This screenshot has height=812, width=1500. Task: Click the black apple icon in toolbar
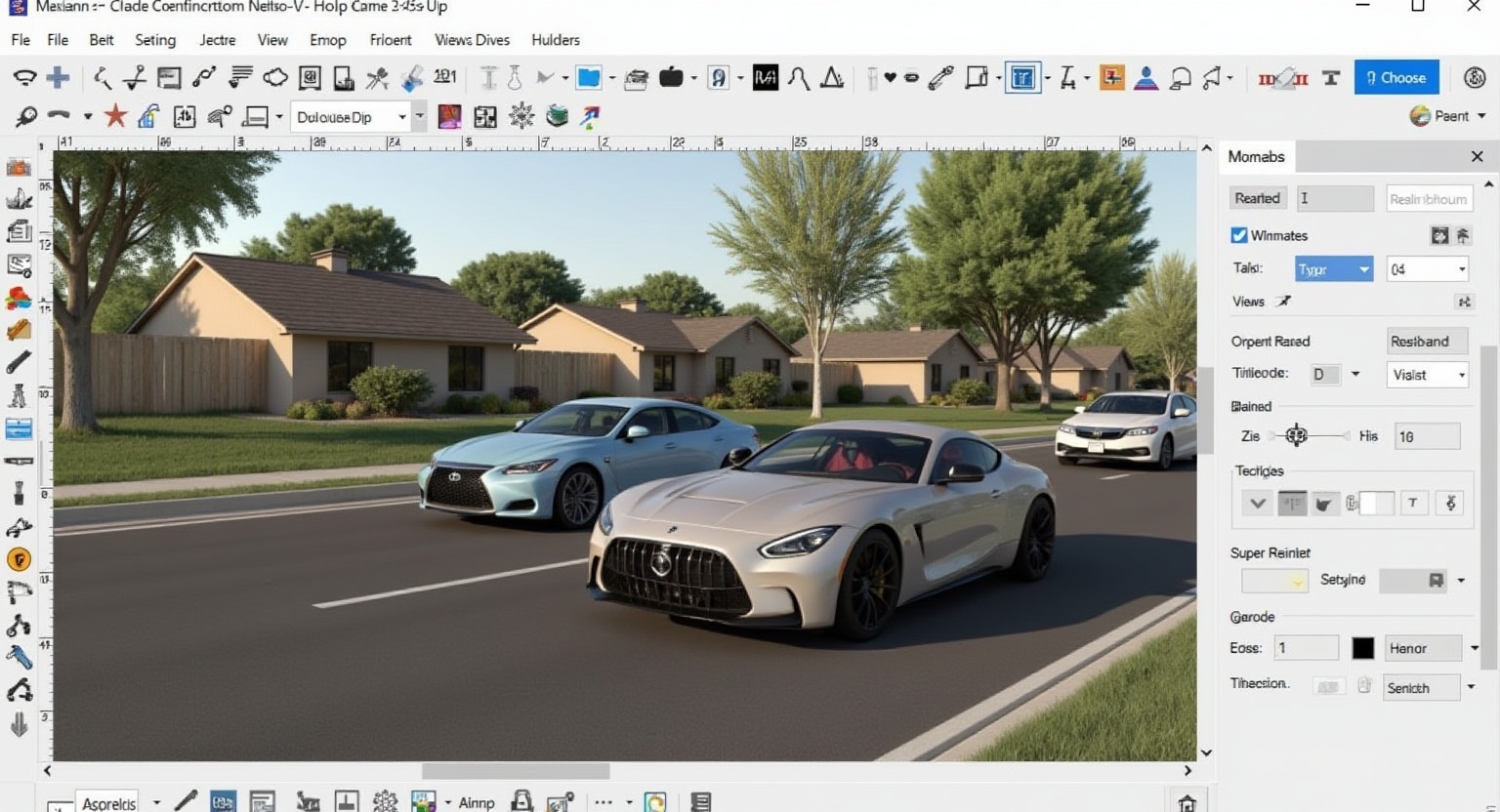click(671, 78)
